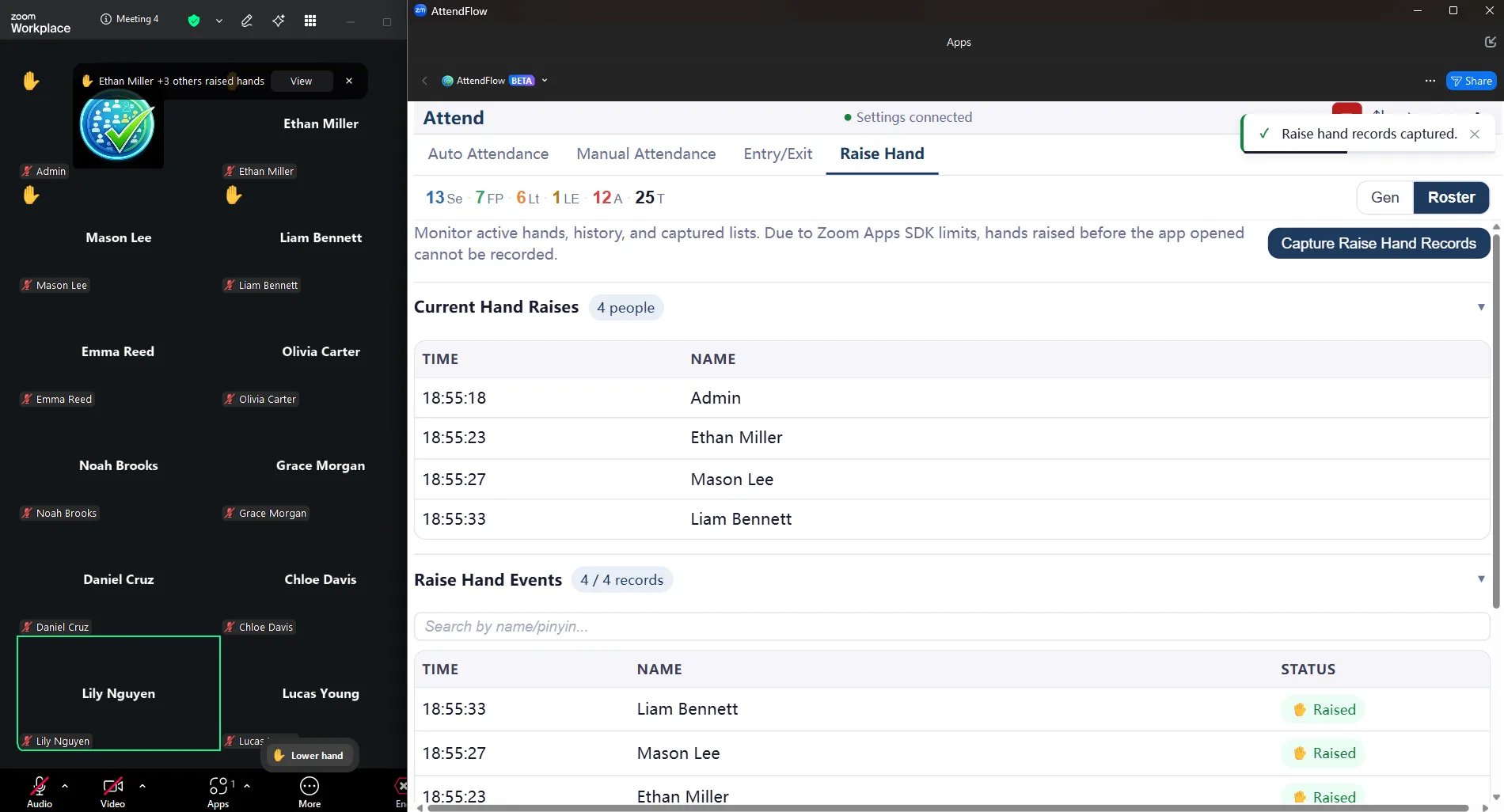This screenshot has width=1504, height=812.
Task: Click the Meeting 4 info icon
Action: 106,19
